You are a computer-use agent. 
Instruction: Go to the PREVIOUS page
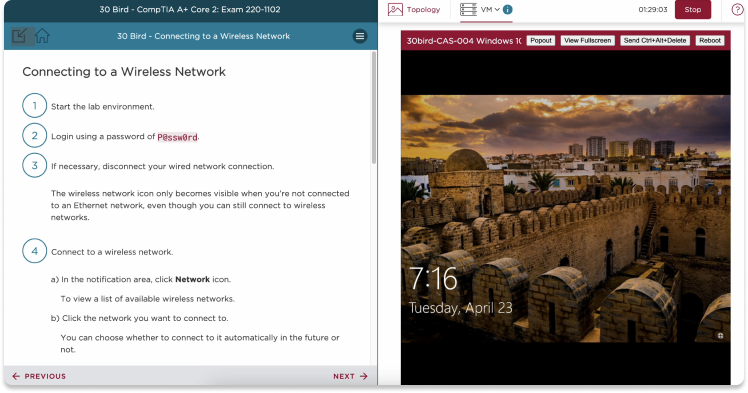coord(39,376)
